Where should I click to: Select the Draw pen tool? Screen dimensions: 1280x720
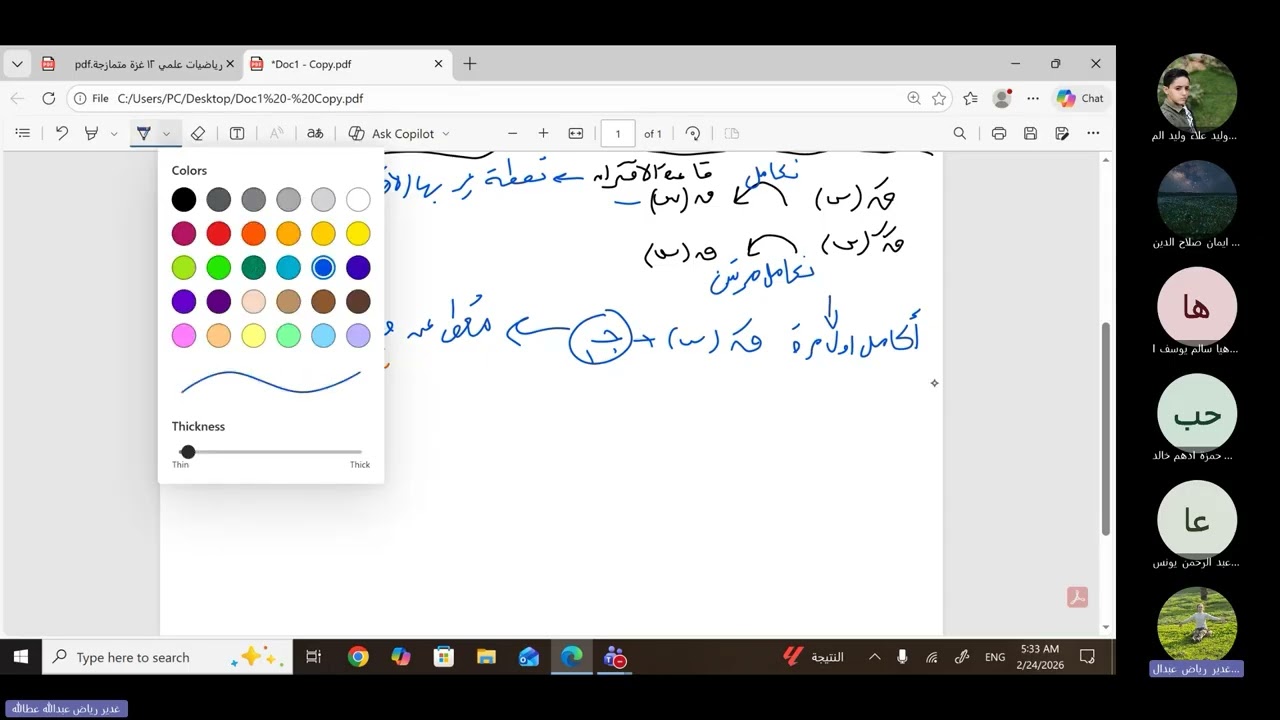coord(144,133)
